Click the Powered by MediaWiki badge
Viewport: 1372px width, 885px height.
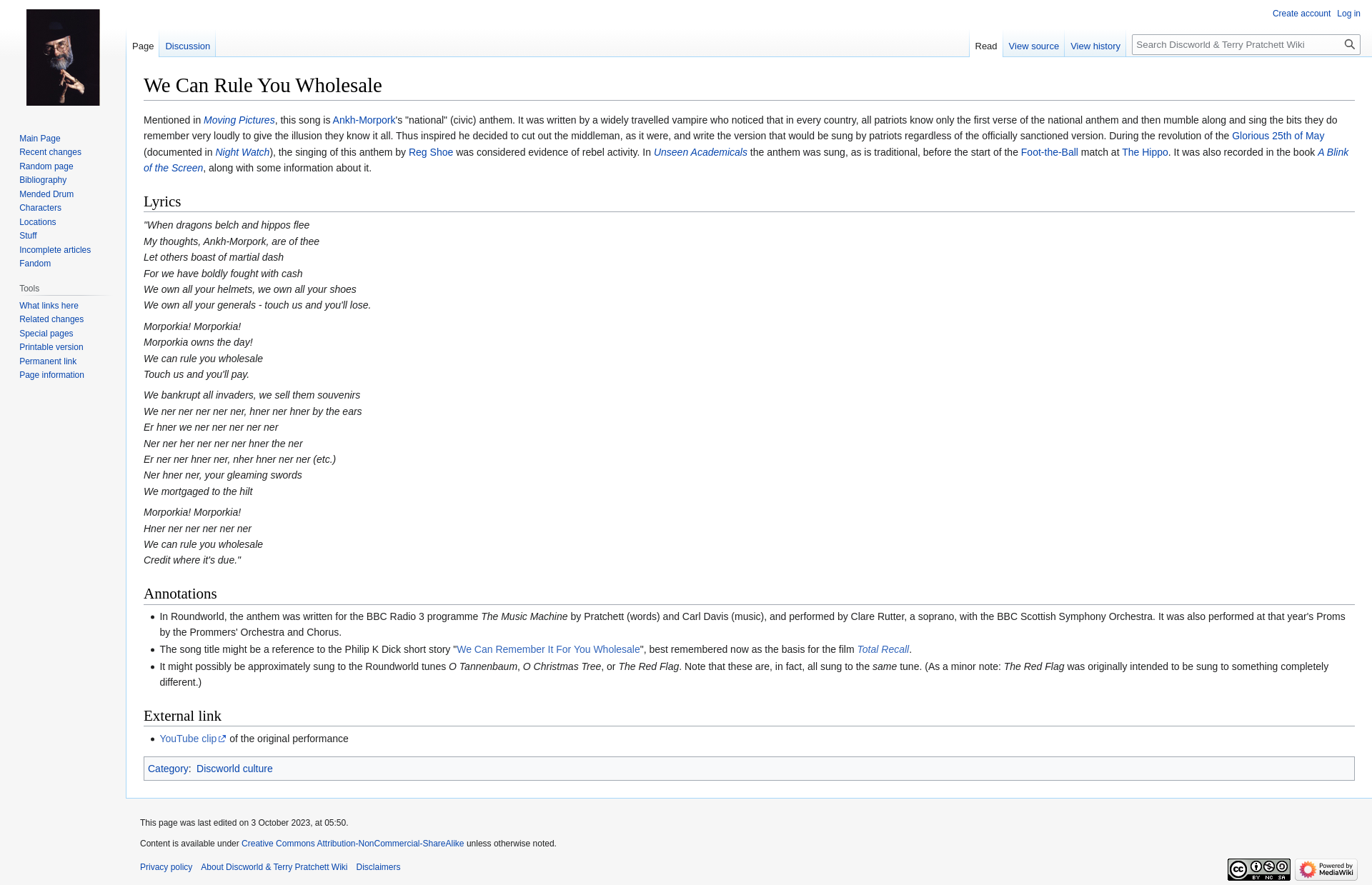coord(1326,869)
